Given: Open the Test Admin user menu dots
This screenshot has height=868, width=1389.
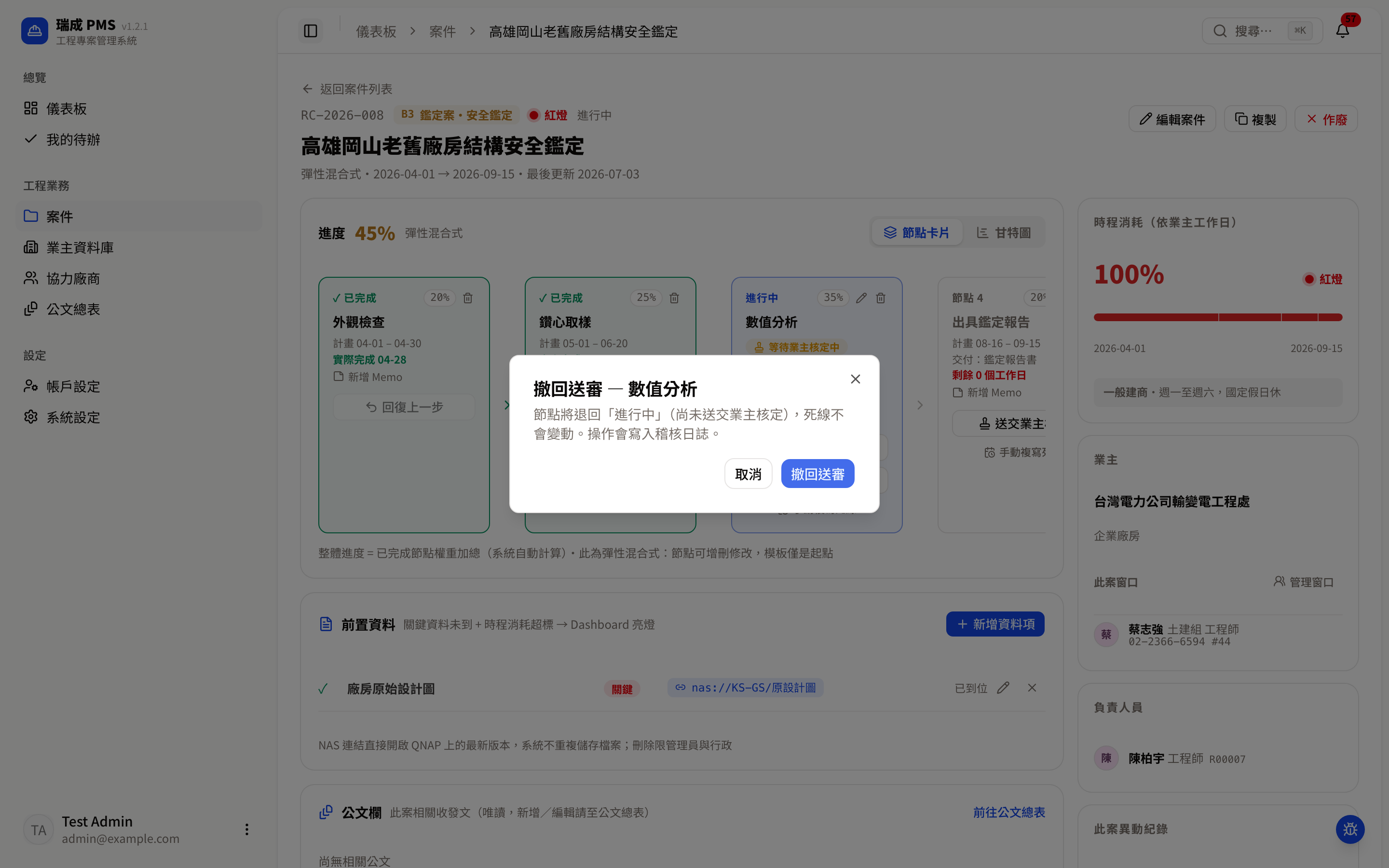Looking at the screenshot, I should 247,829.
